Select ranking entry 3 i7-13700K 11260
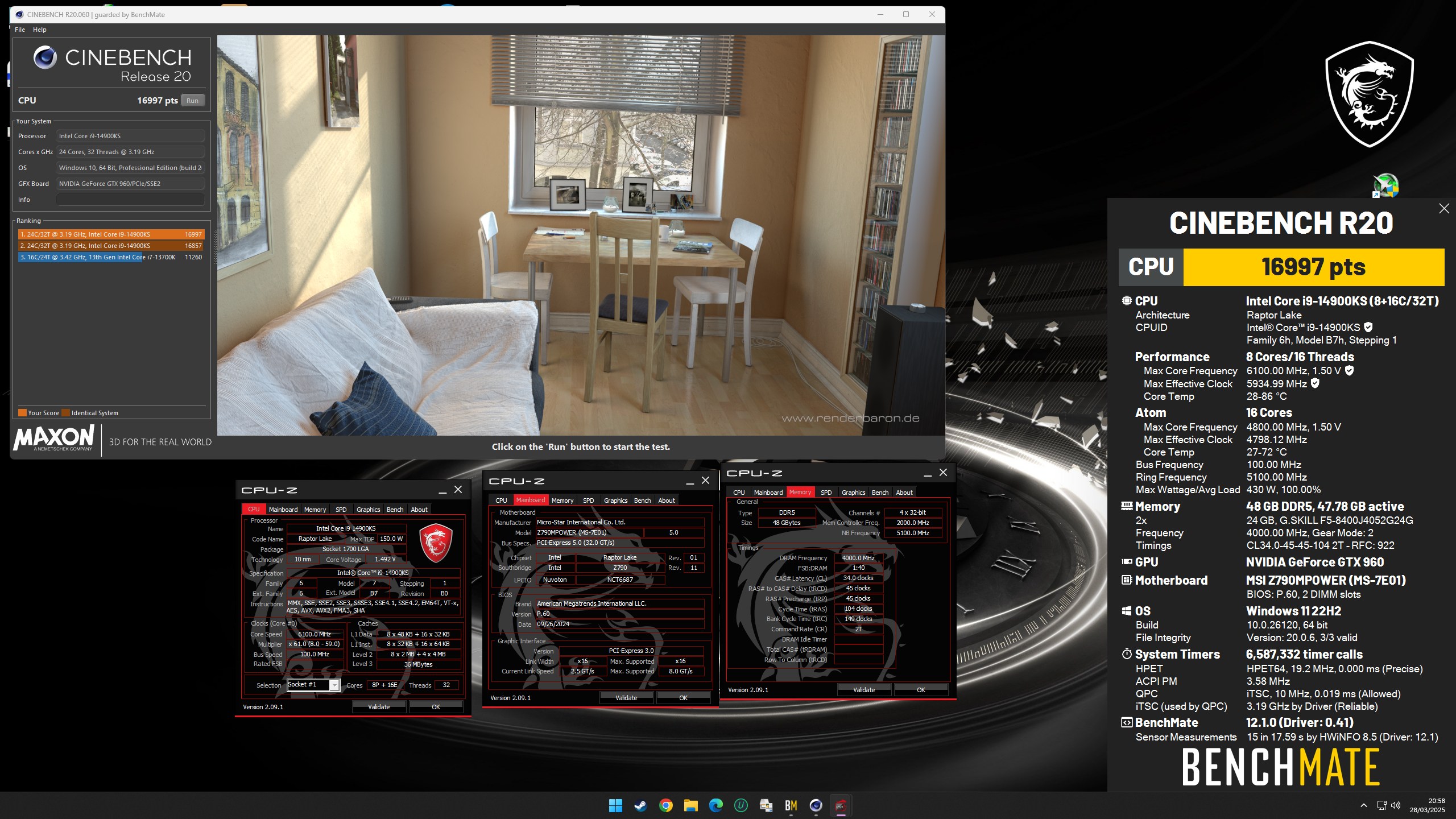The width and height of the screenshot is (1456, 819). [x=111, y=257]
